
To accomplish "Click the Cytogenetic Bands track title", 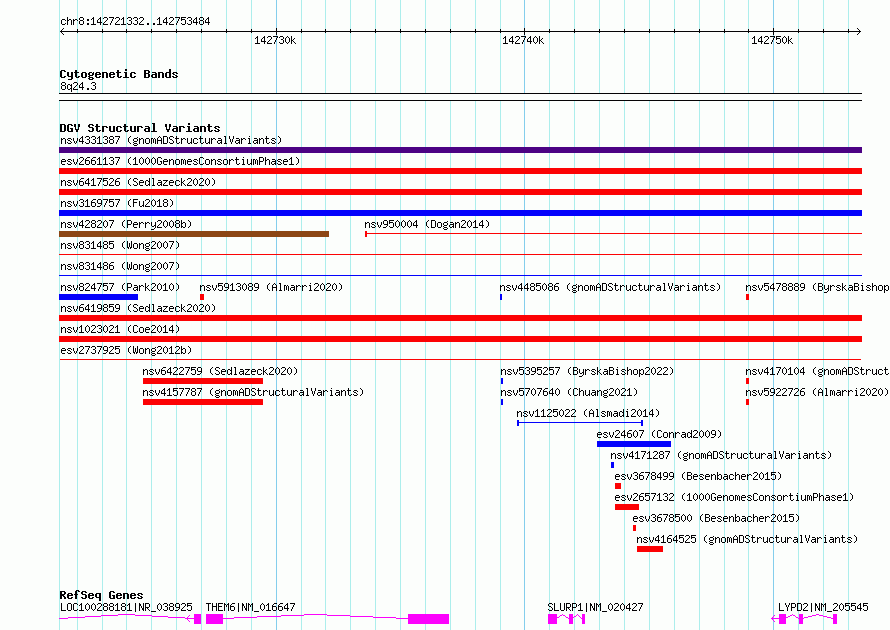I will [119, 74].
